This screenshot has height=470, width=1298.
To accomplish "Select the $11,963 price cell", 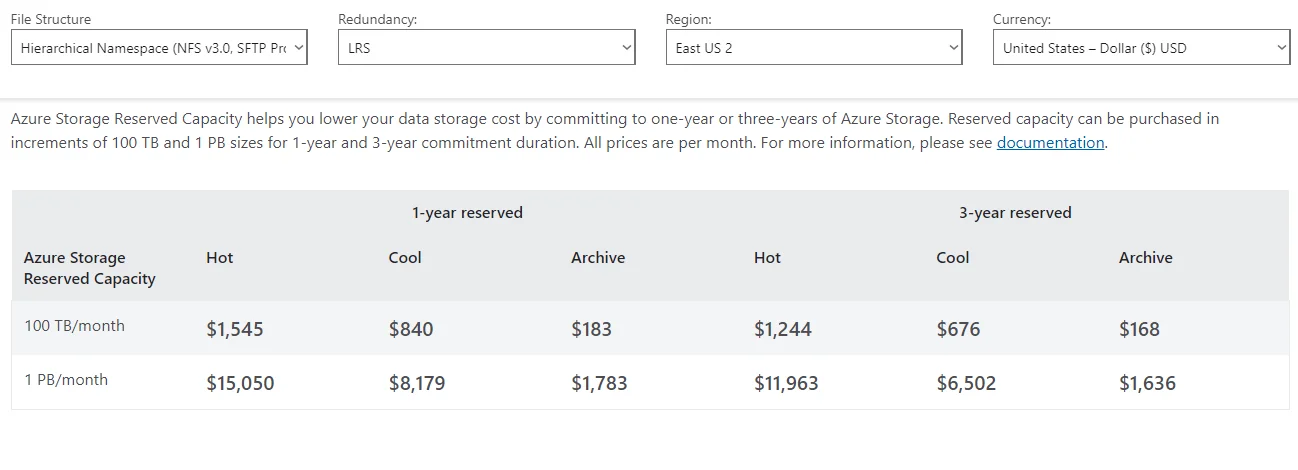I will pyautogui.click(x=786, y=383).
